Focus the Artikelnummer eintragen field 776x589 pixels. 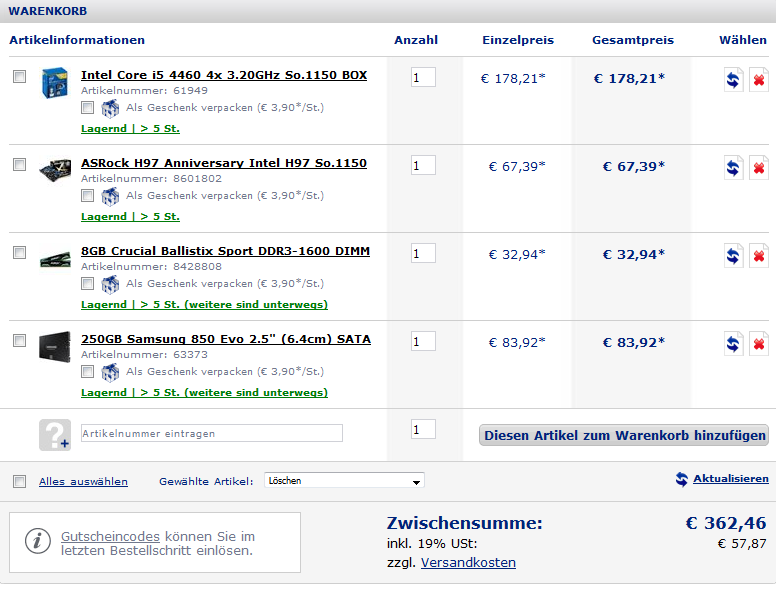[212, 433]
